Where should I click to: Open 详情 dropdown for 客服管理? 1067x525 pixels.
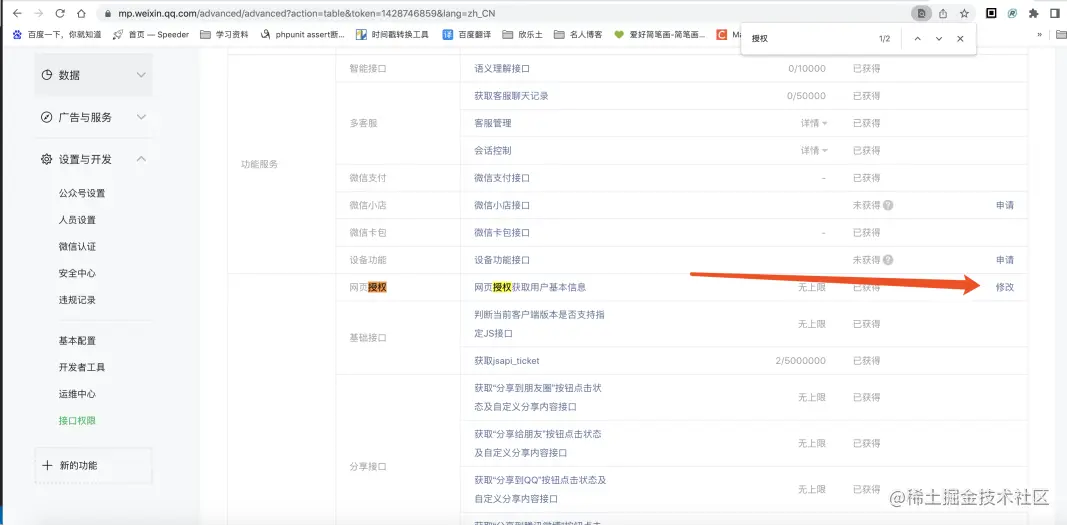[814, 123]
